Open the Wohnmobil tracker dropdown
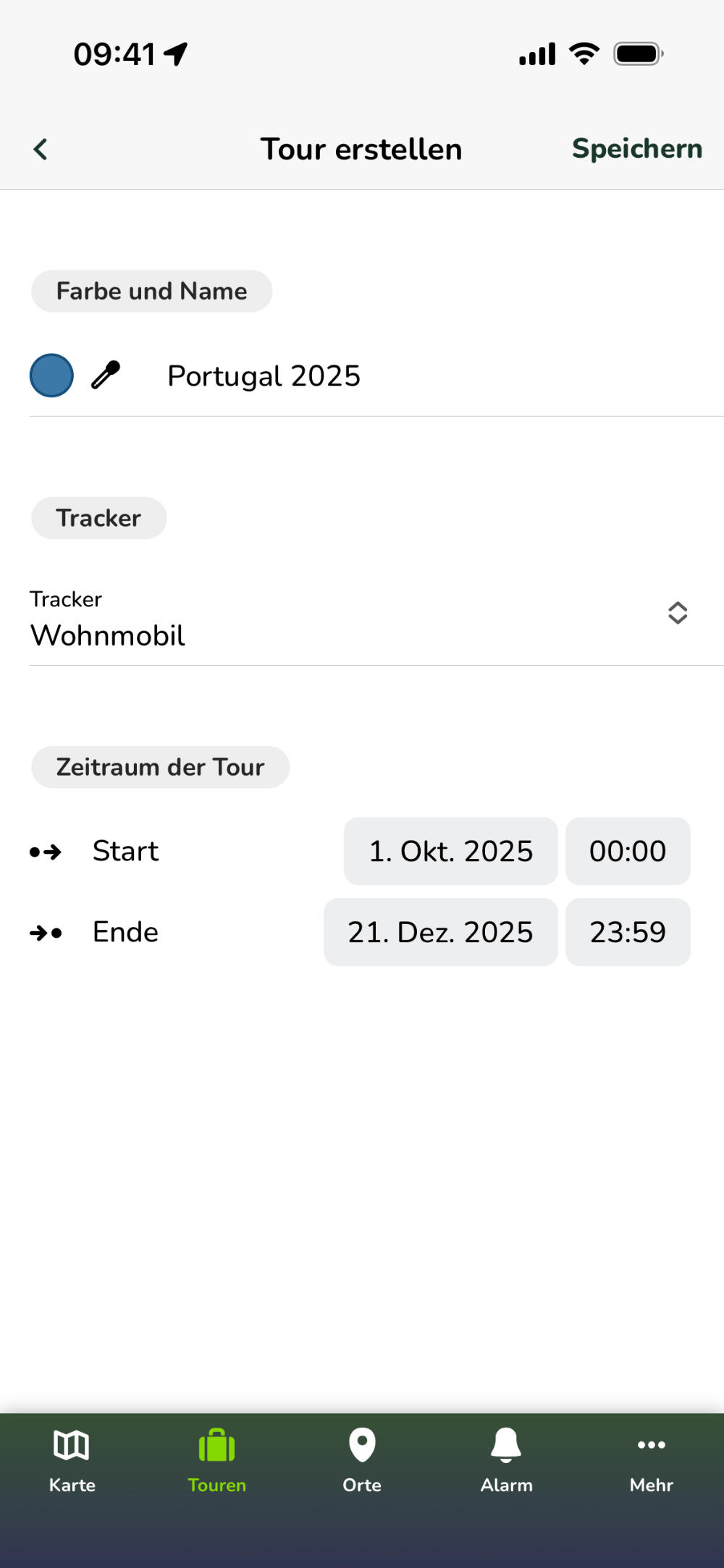The image size is (724, 1568). [x=109, y=635]
